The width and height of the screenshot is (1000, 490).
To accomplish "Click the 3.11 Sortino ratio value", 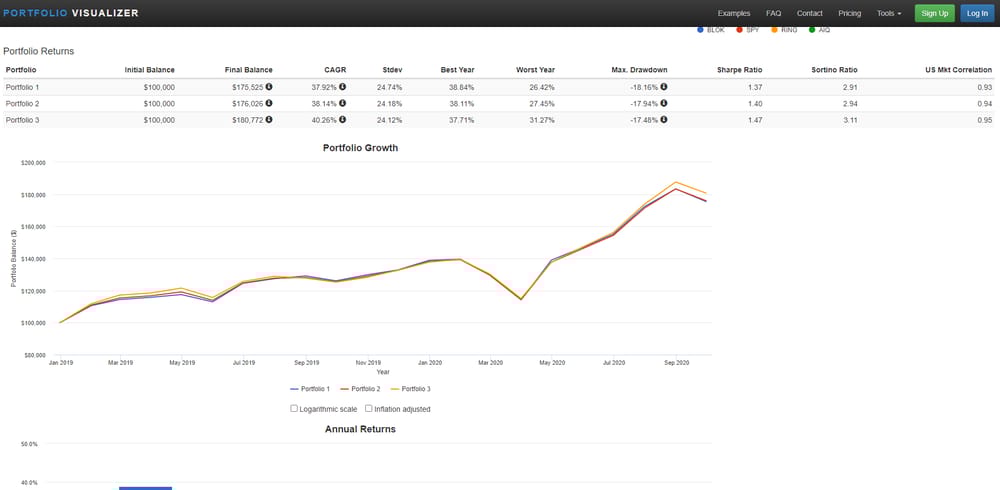I will (x=850, y=119).
